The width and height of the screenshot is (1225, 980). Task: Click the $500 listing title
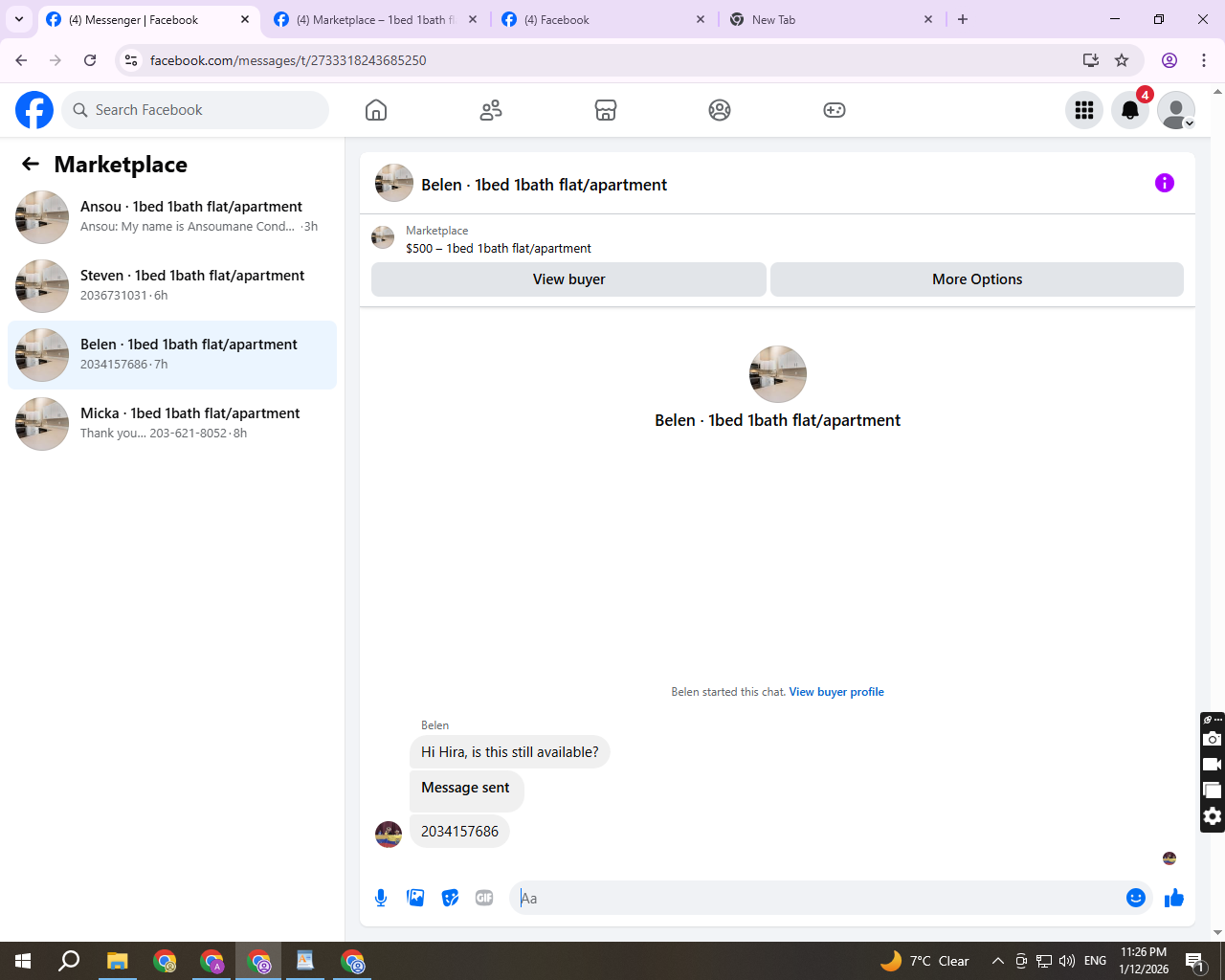coord(499,248)
